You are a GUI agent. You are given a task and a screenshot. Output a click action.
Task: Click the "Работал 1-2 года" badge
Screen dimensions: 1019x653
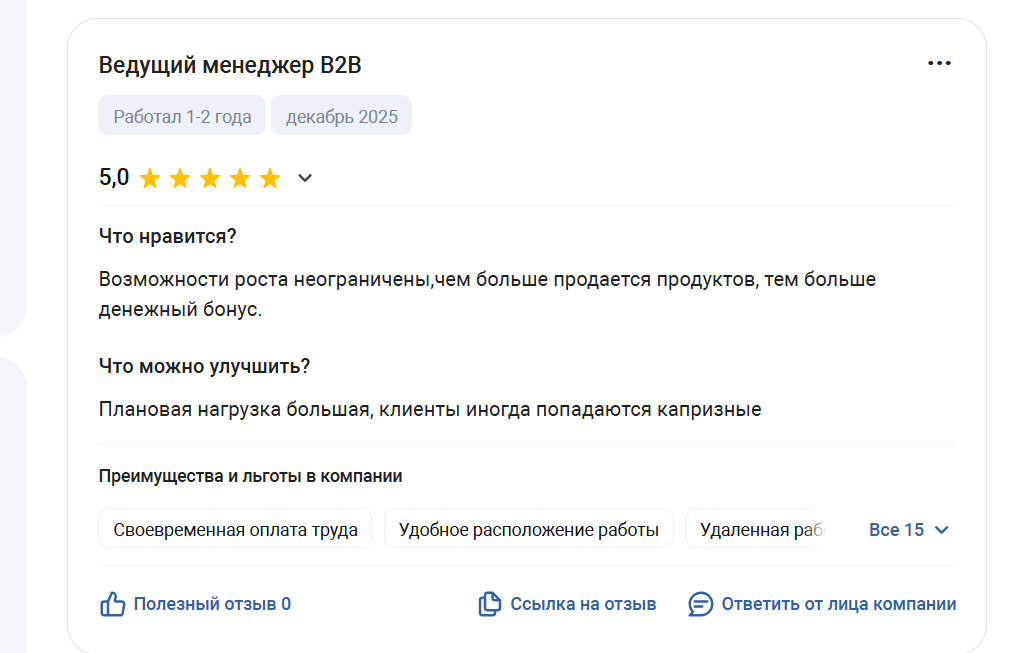pos(182,116)
